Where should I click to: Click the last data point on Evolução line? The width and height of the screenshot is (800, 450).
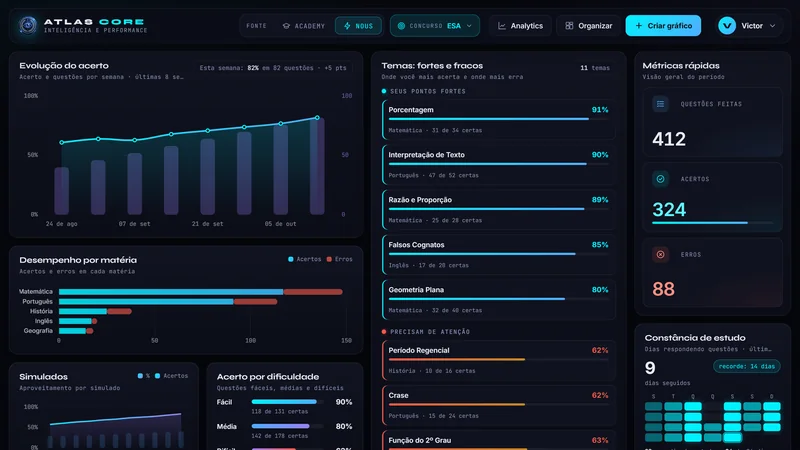click(317, 118)
